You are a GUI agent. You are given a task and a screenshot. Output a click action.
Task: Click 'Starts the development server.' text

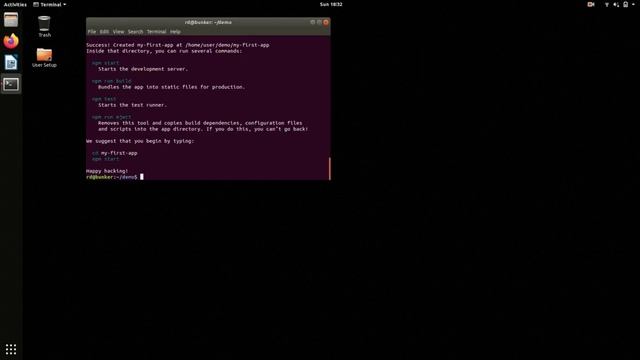tap(143, 69)
